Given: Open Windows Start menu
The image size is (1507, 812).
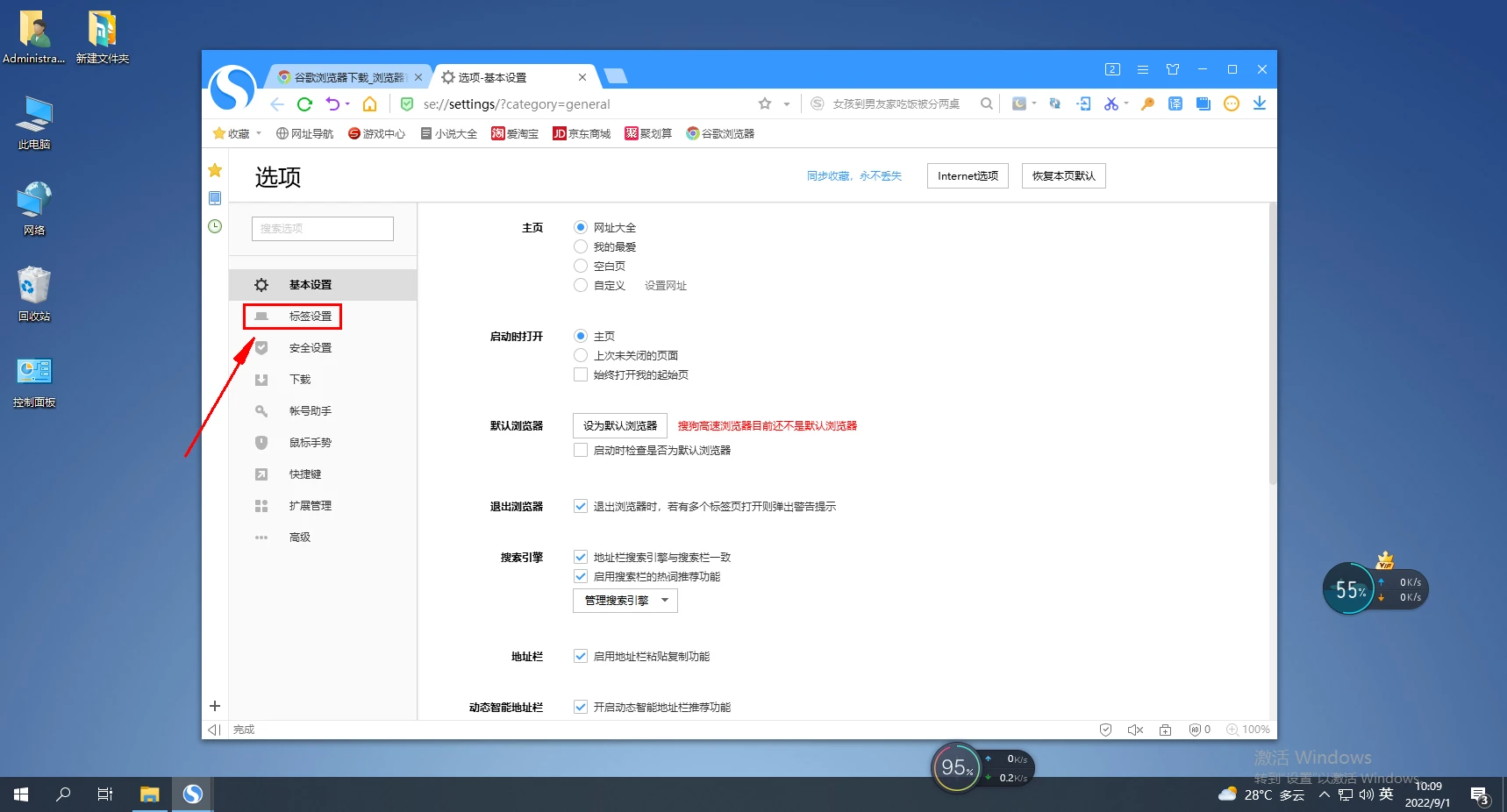Looking at the screenshot, I should (21, 794).
